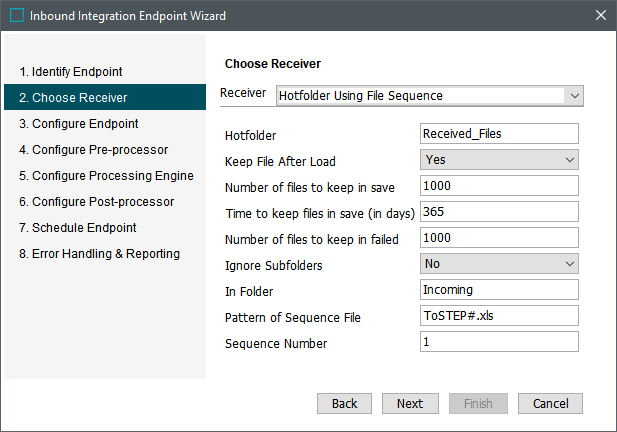Viewport: 617px width, 432px height.
Task: Go to Identify Endpoint step
Action: pos(71,72)
